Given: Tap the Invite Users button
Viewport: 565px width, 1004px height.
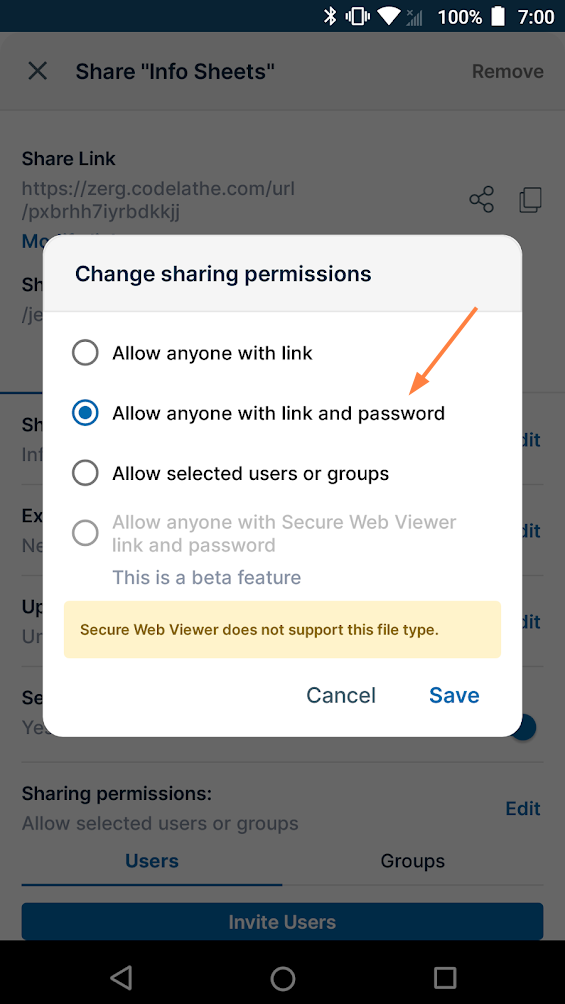Looking at the screenshot, I should 282,921.
